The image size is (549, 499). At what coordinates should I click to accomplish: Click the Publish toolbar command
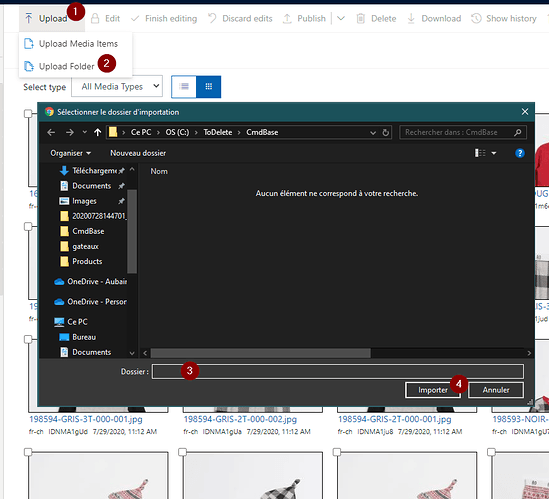(304, 19)
